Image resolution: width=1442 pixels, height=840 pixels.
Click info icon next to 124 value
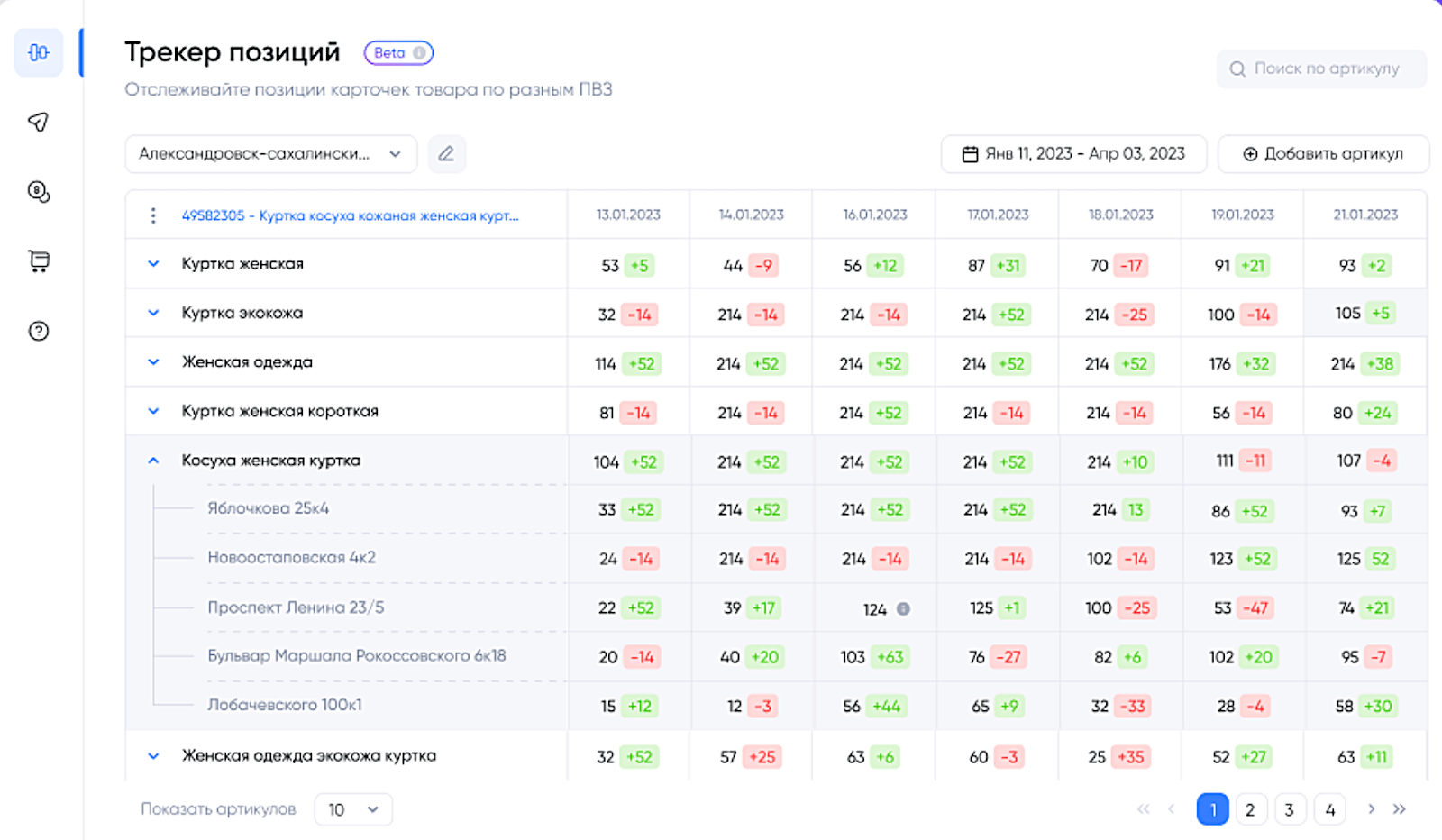tap(903, 609)
